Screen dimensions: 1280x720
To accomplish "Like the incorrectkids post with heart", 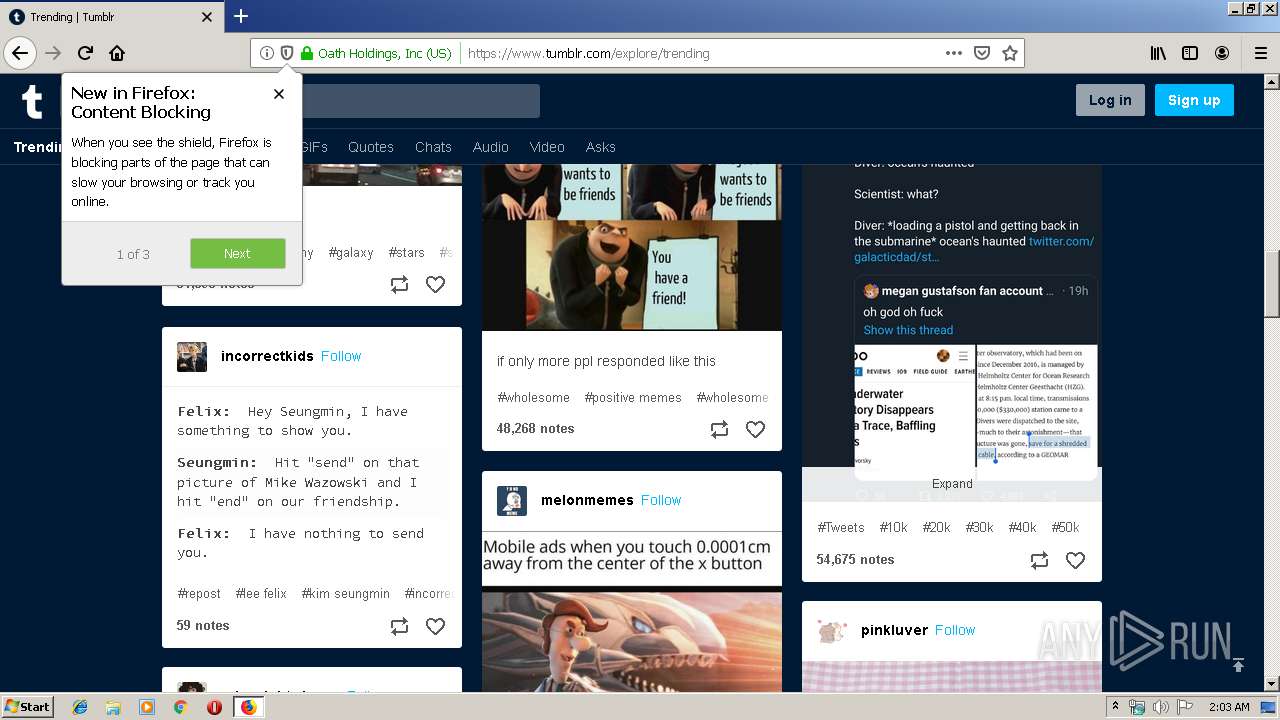I will (435, 626).
